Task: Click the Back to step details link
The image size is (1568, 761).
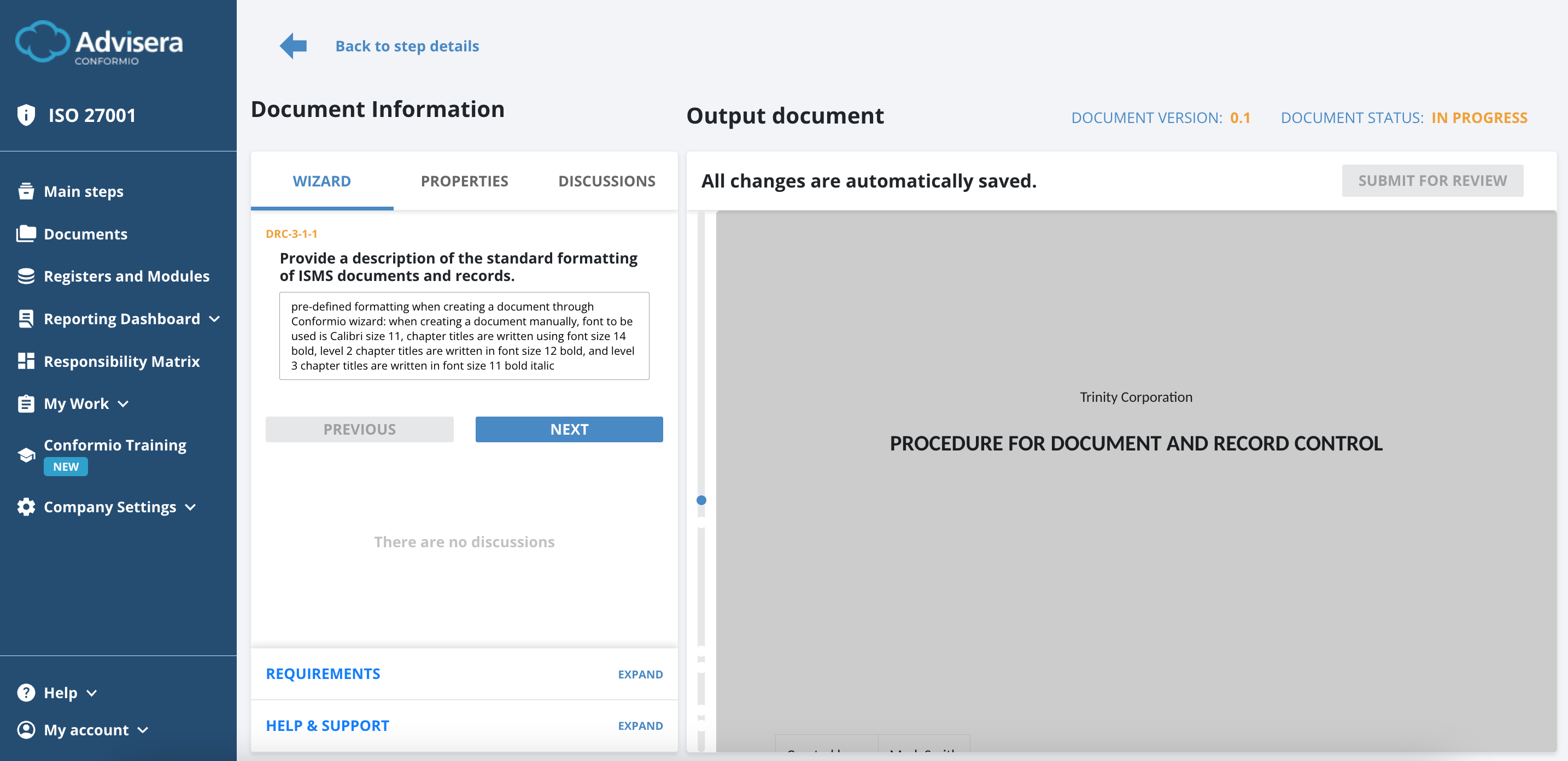Action: [x=407, y=46]
